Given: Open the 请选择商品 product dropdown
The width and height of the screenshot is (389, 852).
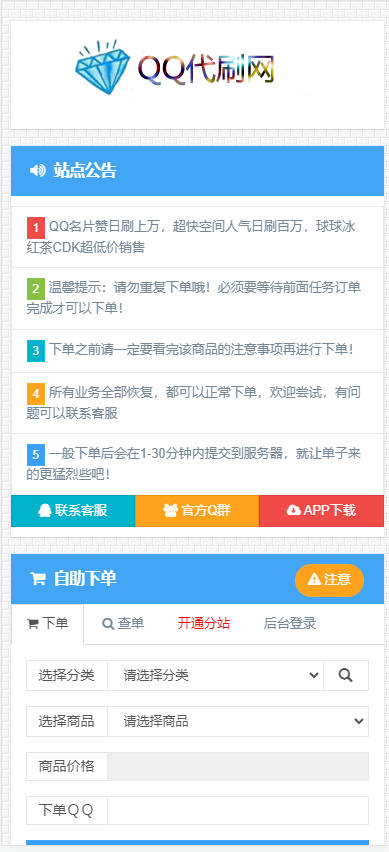Looking at the screenshot, I should [238, 722].
